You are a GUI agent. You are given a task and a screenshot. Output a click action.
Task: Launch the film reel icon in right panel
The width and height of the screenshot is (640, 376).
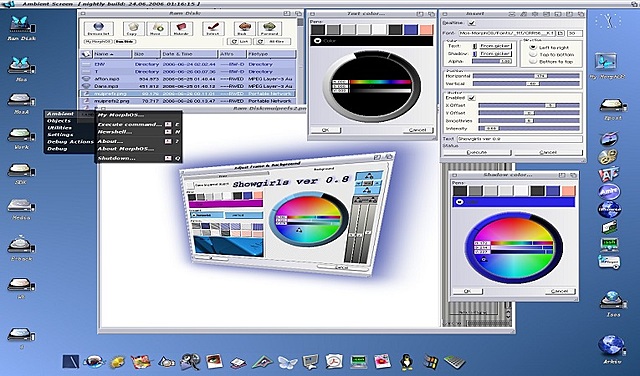coord(608,157)
